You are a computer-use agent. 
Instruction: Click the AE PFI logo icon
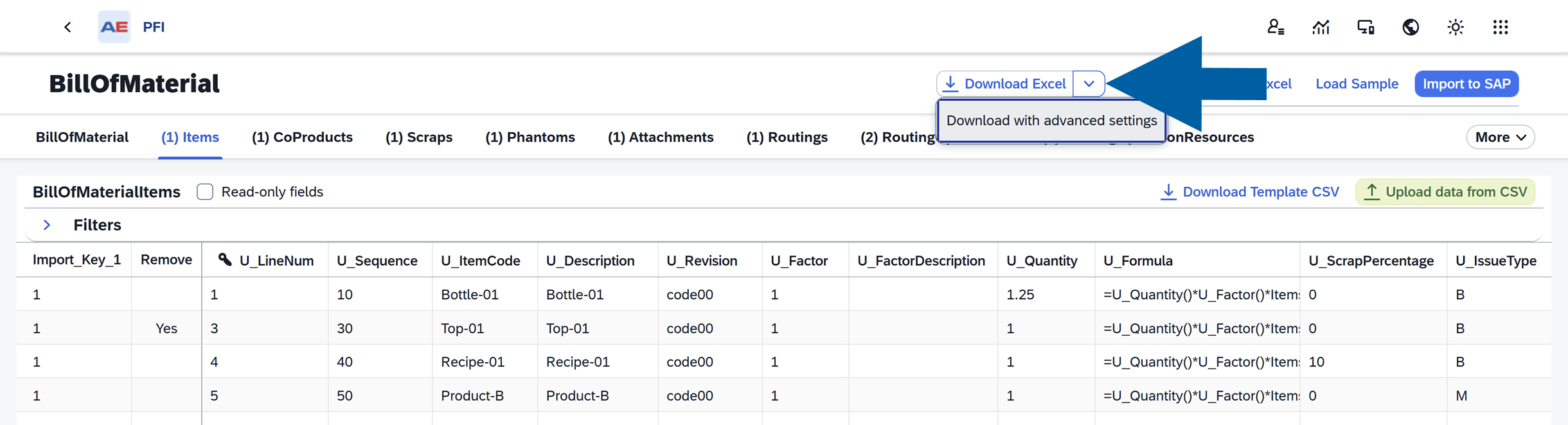pyautogui.click(x=114, y=27)
